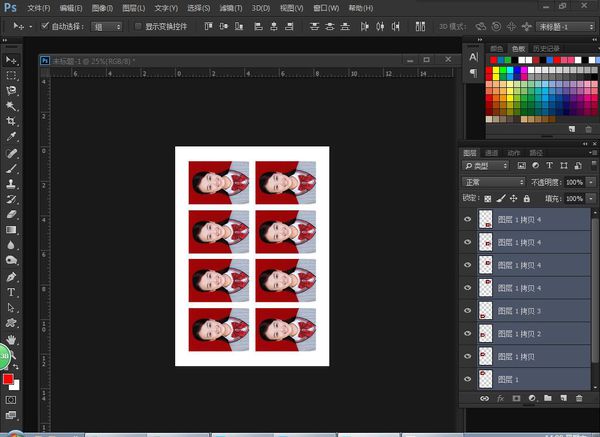Hide the 图层 1 拷贝 3 layer
The height and width of the screenshot is (437, 600).
tap(467, 310)
